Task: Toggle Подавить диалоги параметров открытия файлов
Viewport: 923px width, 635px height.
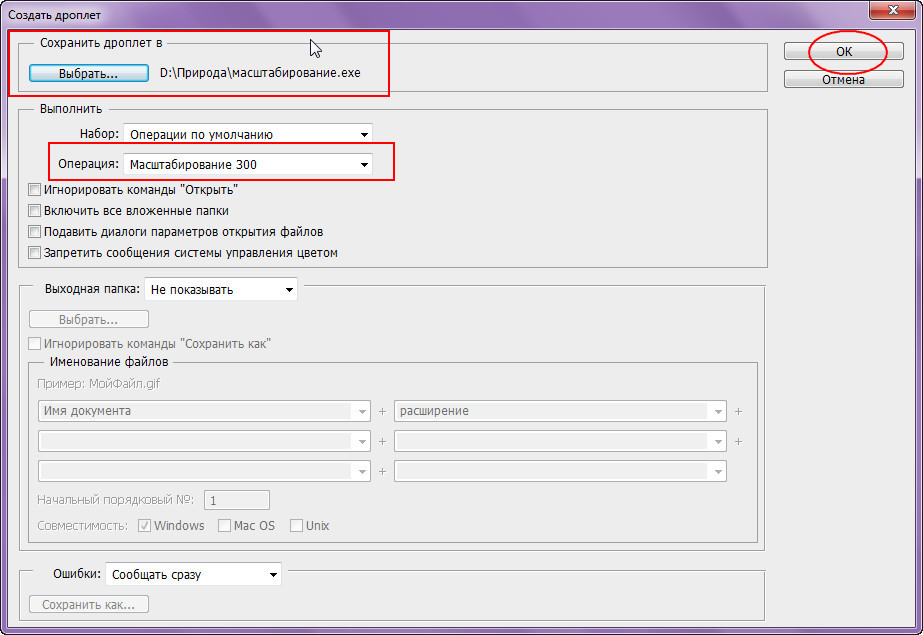Action: pyautogui.click(x=35, y=232)
